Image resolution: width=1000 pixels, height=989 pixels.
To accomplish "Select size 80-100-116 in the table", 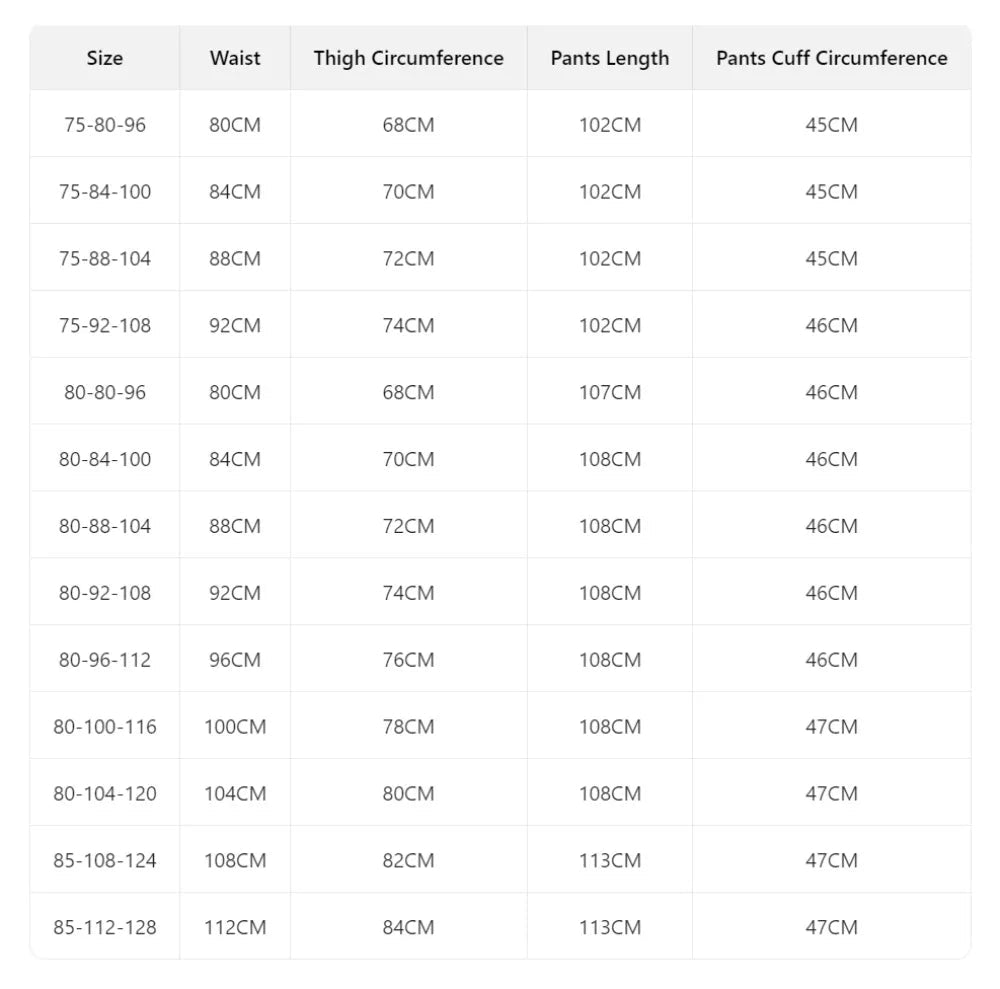I will (x=105, y=727).
